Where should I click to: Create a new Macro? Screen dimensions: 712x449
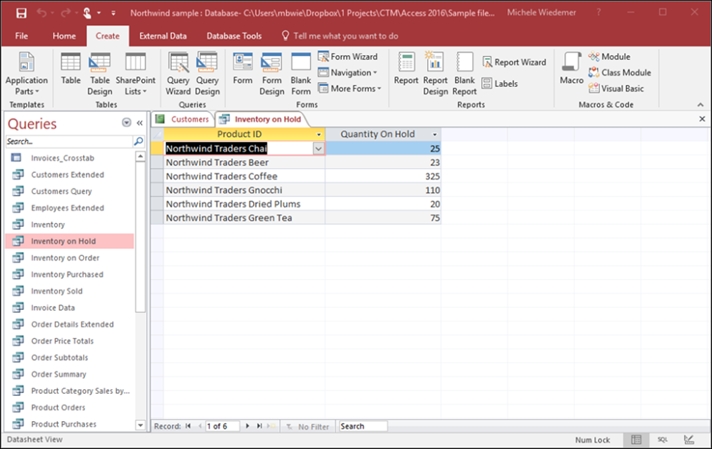tap(571, 69)
